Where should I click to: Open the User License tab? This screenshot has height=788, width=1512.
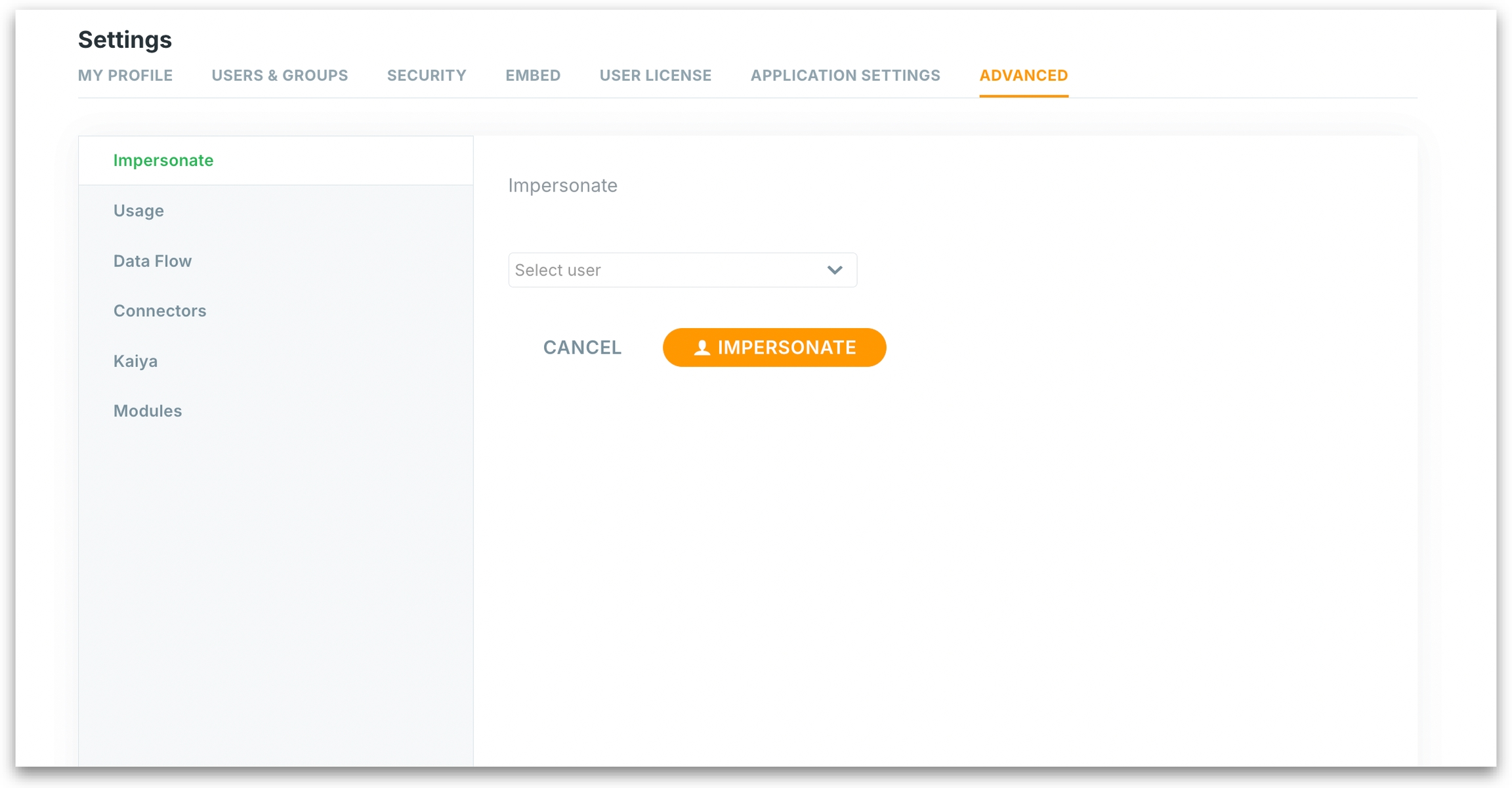pyautogui.click(x=655, y=75)
